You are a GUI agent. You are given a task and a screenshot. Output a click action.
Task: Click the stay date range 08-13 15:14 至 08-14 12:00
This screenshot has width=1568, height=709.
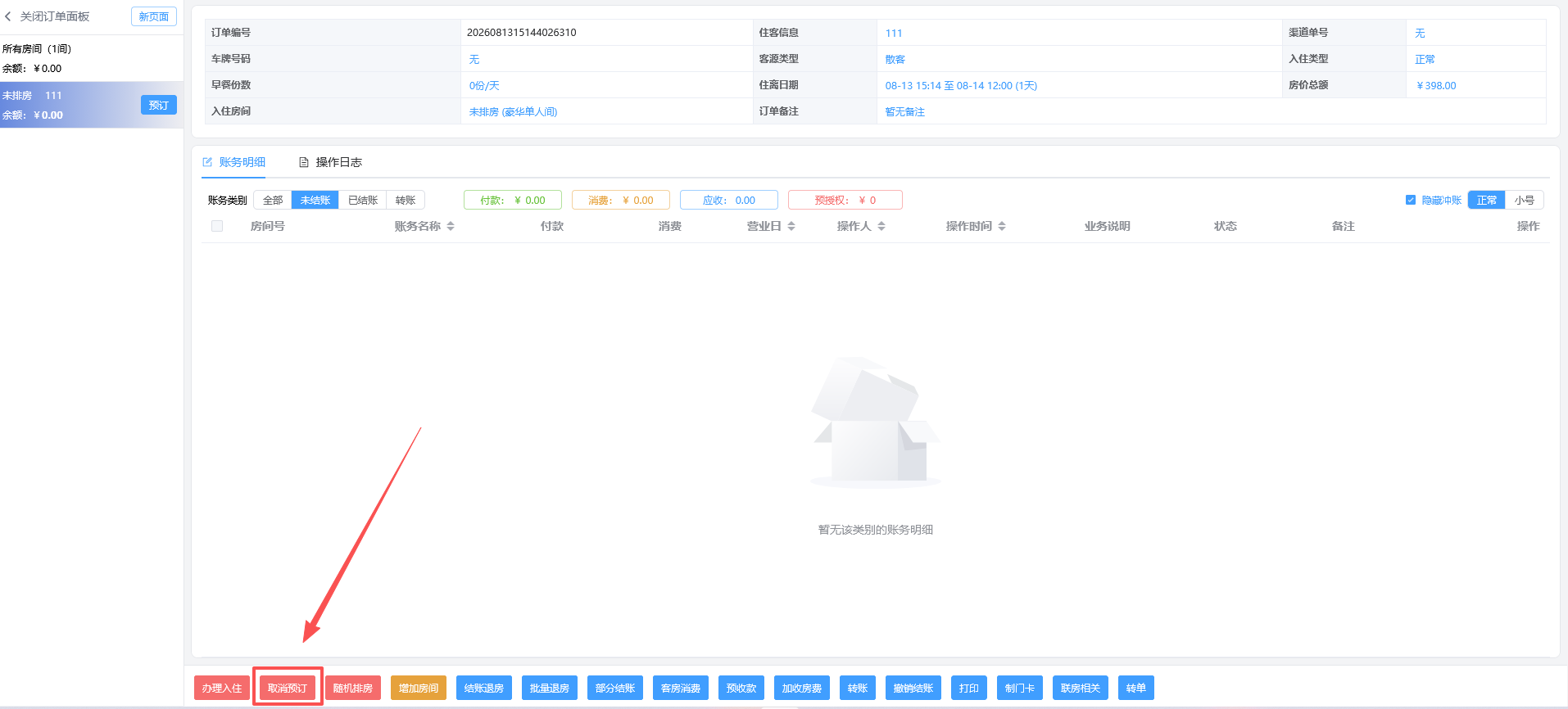pyautogui.click(x=961, y=85)
